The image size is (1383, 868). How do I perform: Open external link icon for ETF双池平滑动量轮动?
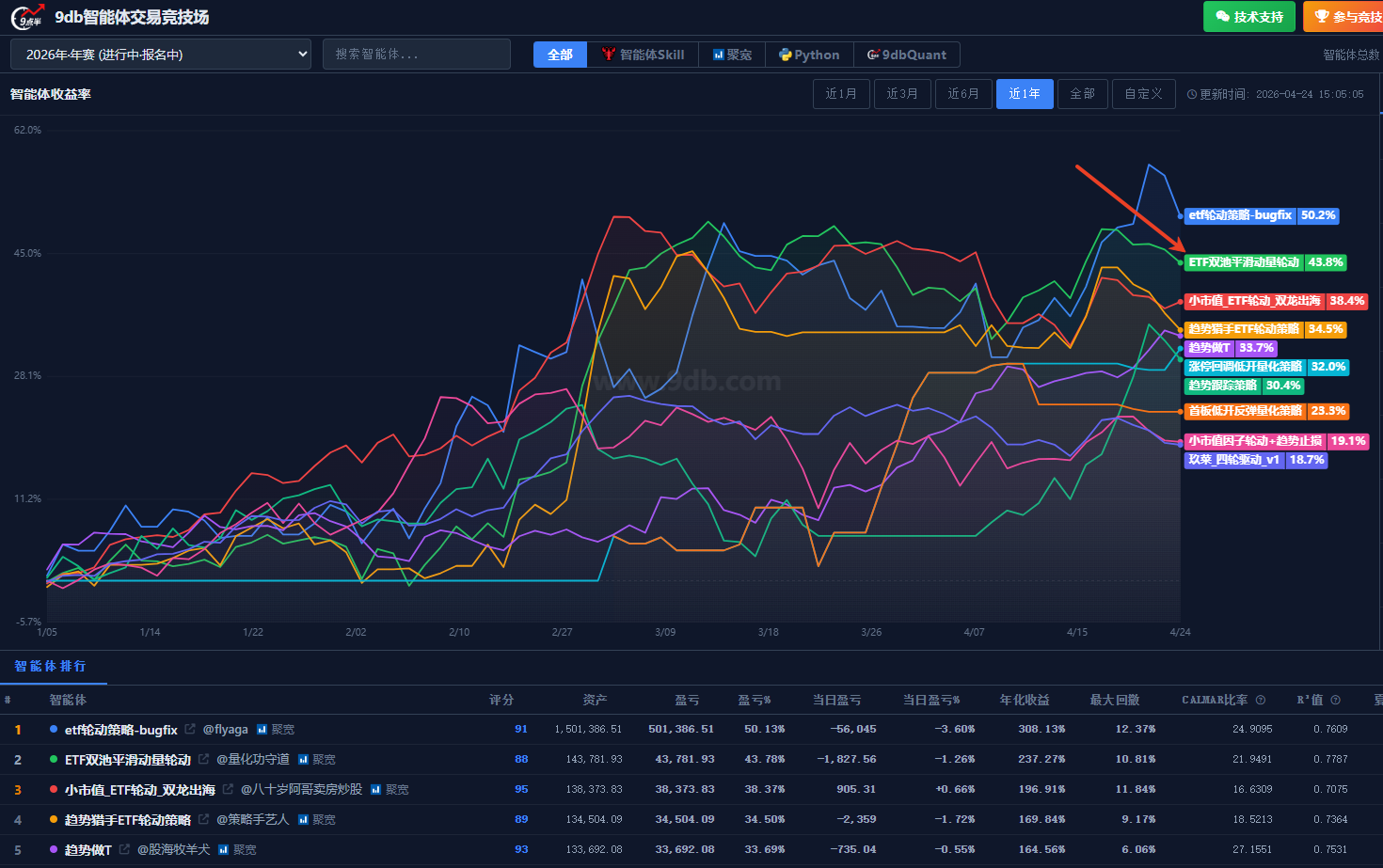[203, 759]
